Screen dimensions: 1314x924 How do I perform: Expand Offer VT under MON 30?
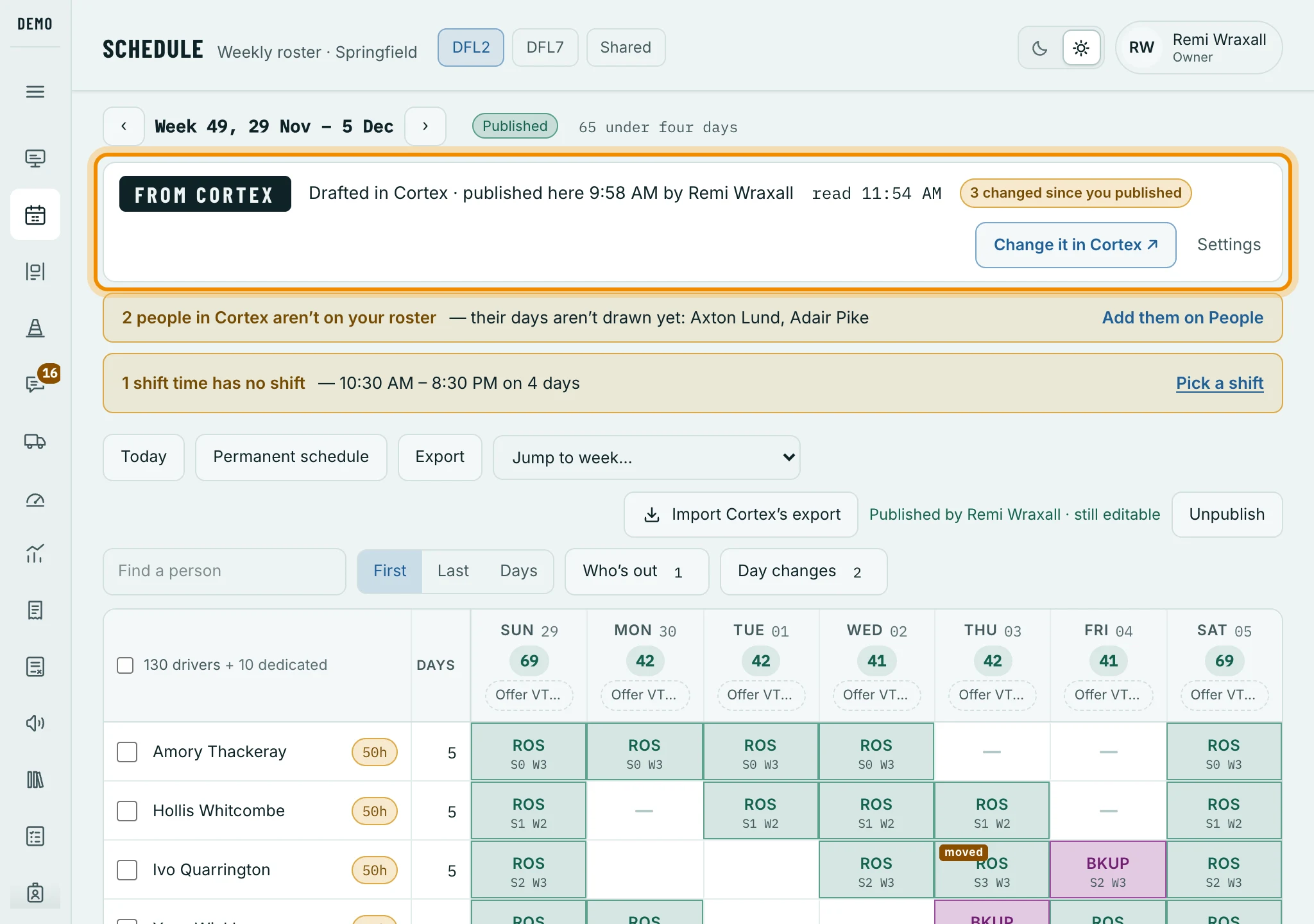point(645,695)
